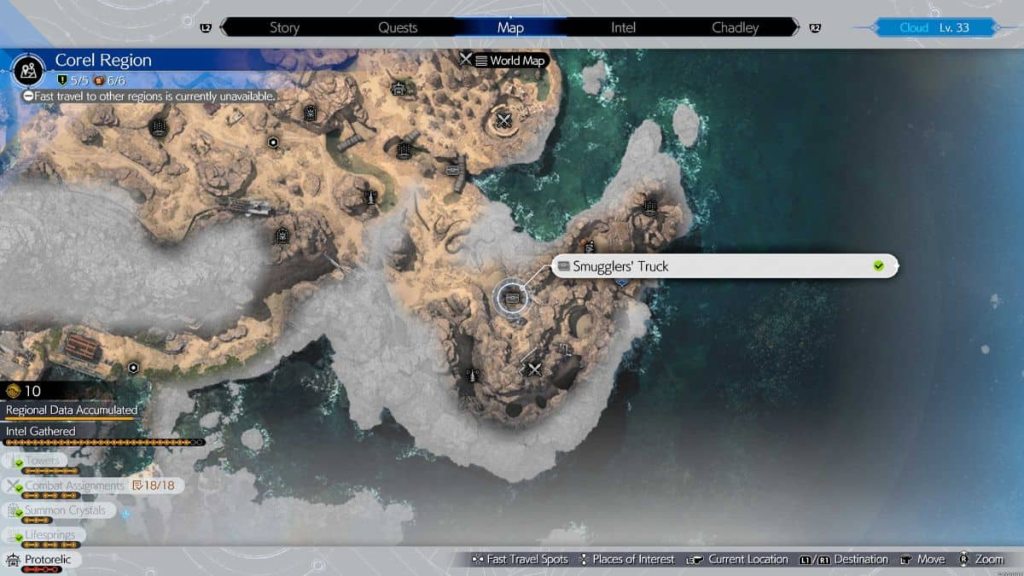Select crossed-swords marker on the southern peninsula

(534, 369)
